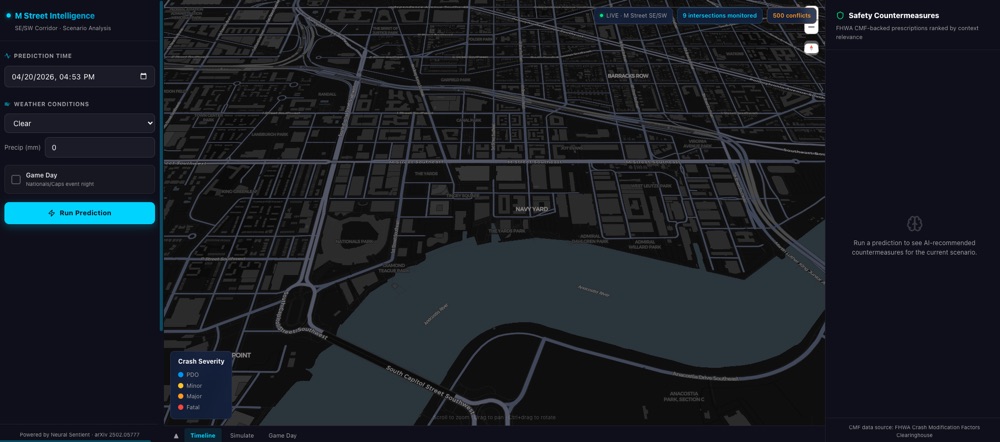Image resolution: width=1000 pixels, height=442 pixels.
Task: Click the cyan dot beside M Street Intelligence
Action: point(9,16)
